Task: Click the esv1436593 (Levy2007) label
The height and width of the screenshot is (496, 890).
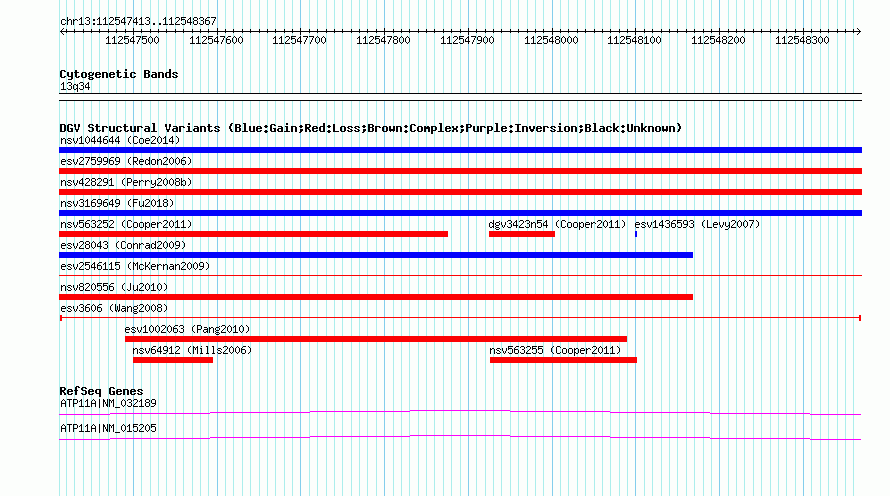Action: [697, 224]
